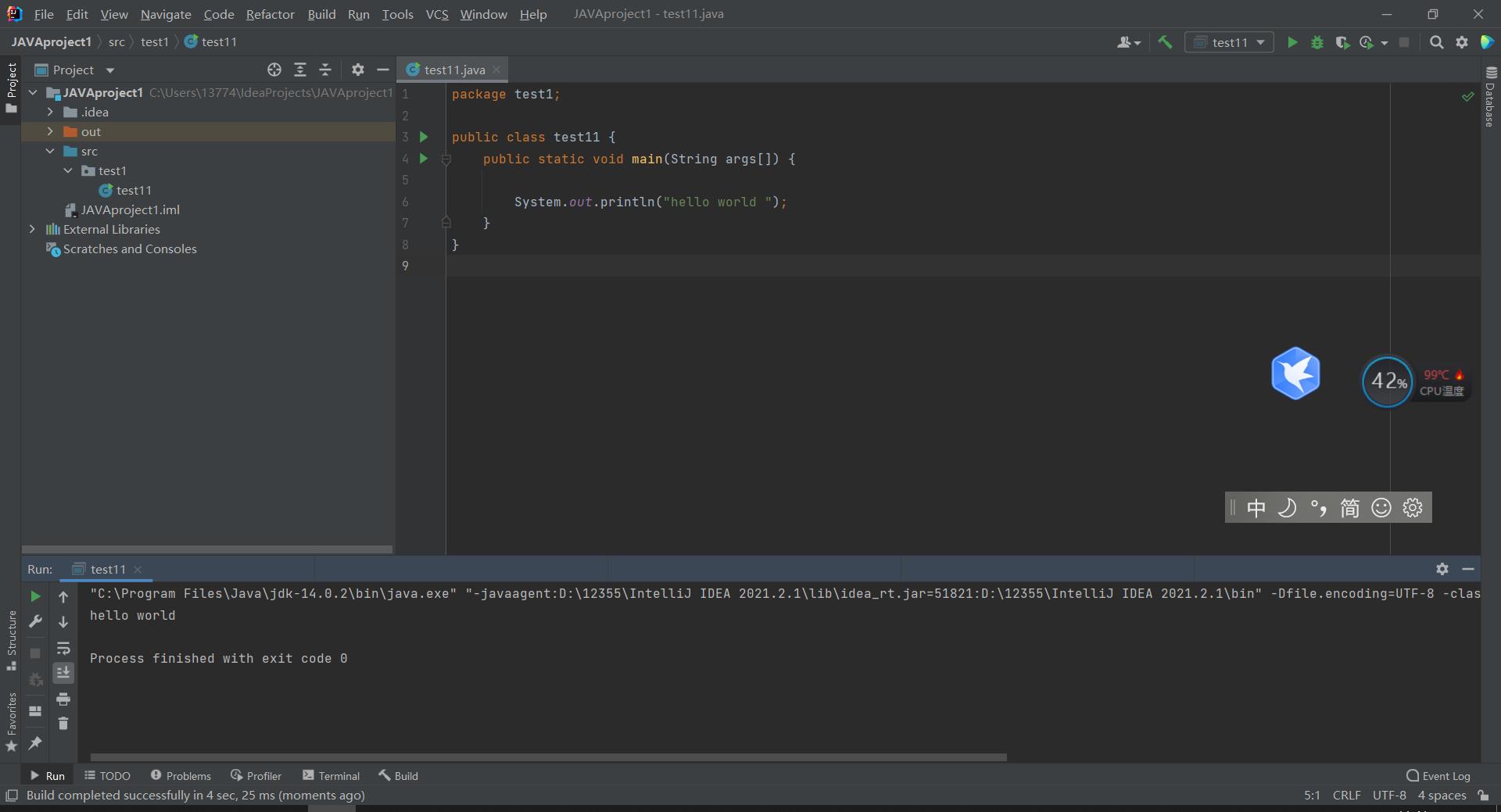Toggle moon icon on IME bar
This screenshot has width=1501, height=812.
(1287, 508)
